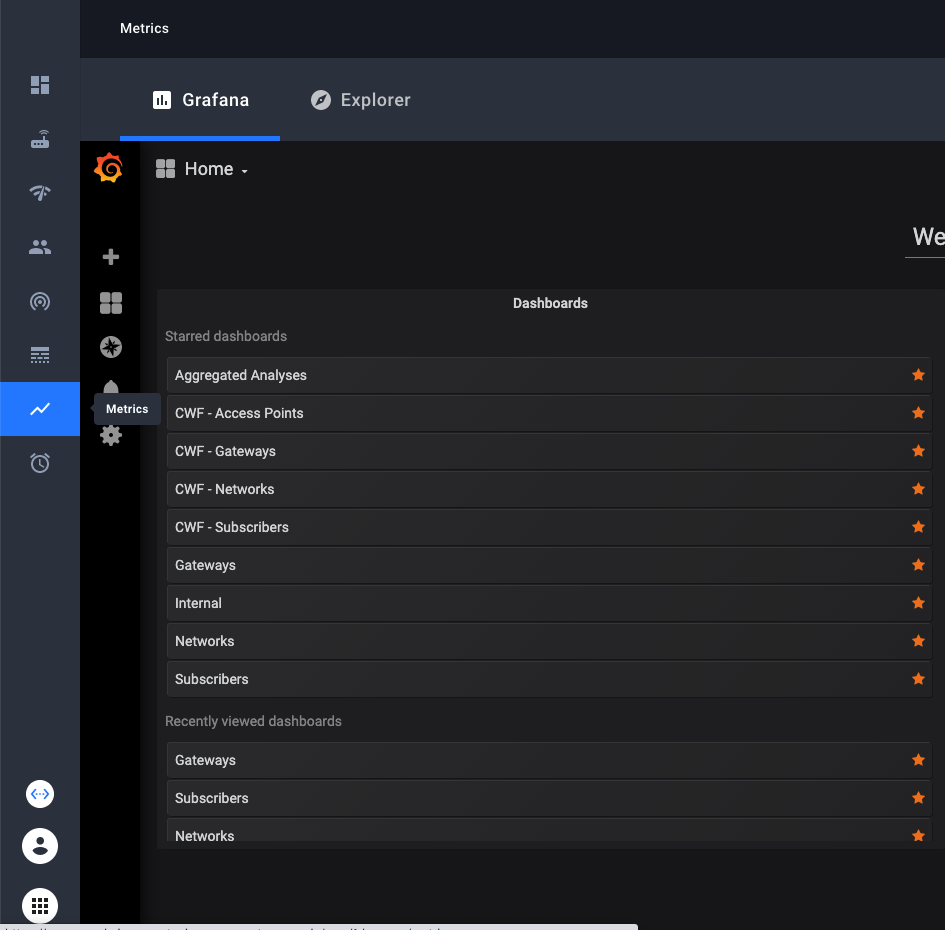This screenshot has height=930, width=945.
Task: Click the Grafana flame logo
Action: tap(109, 168)
